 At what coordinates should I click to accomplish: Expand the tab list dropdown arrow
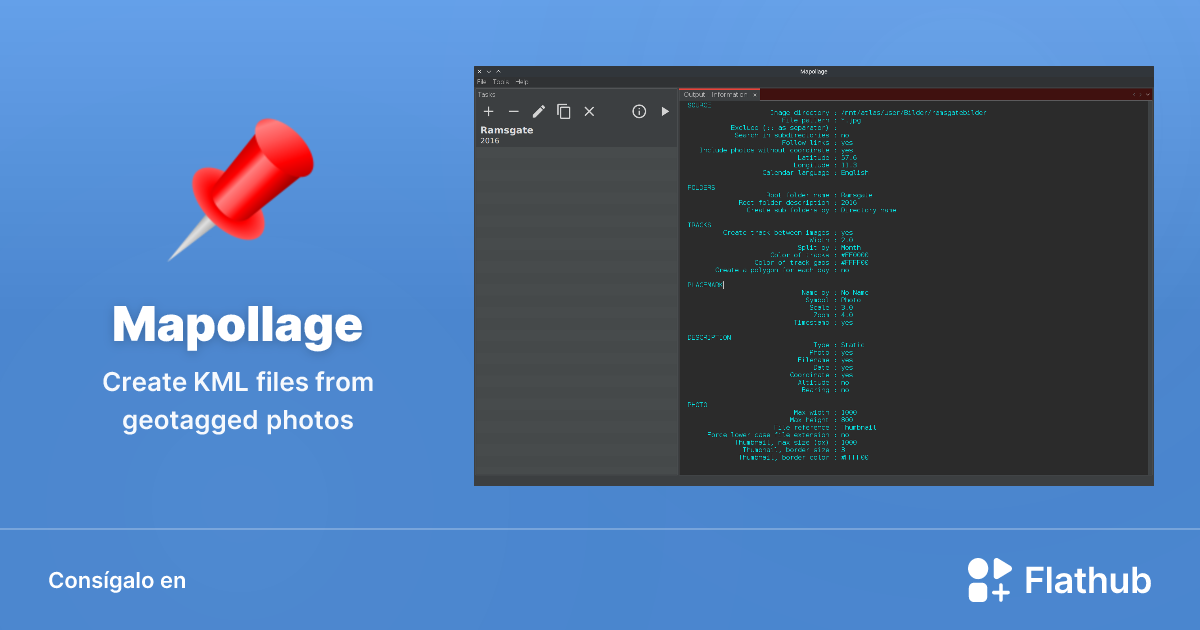coord(1148,94)
